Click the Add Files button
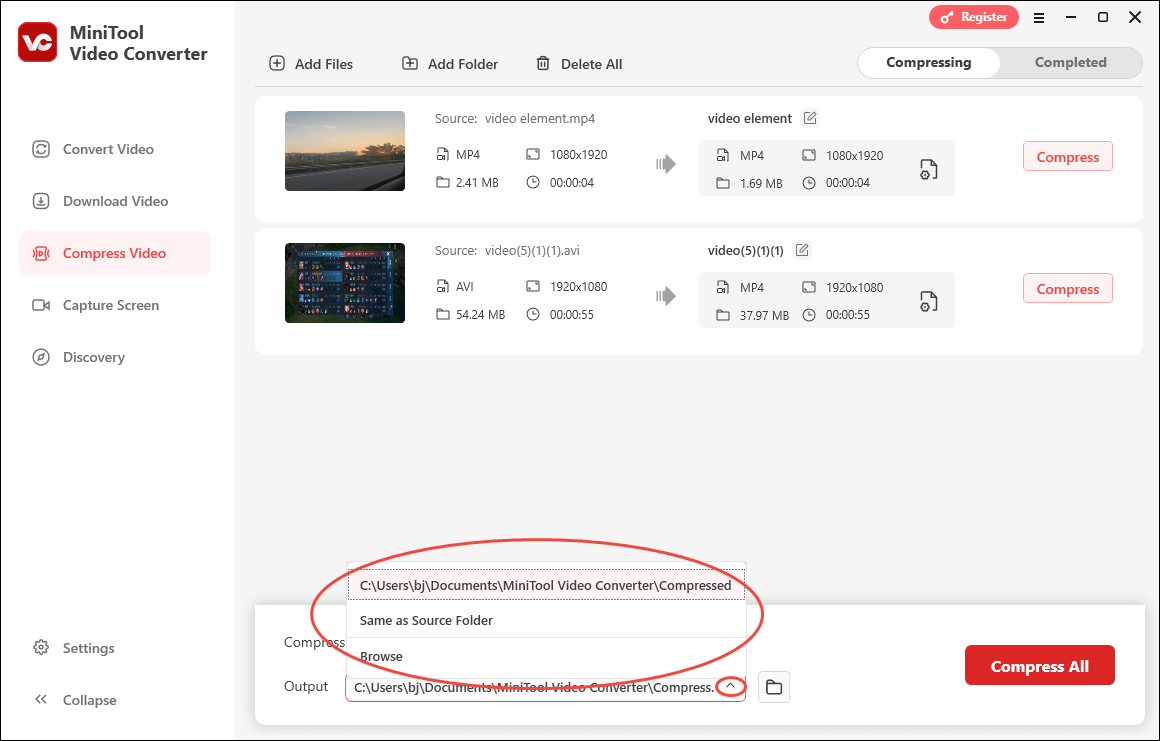 pos(311,64)
